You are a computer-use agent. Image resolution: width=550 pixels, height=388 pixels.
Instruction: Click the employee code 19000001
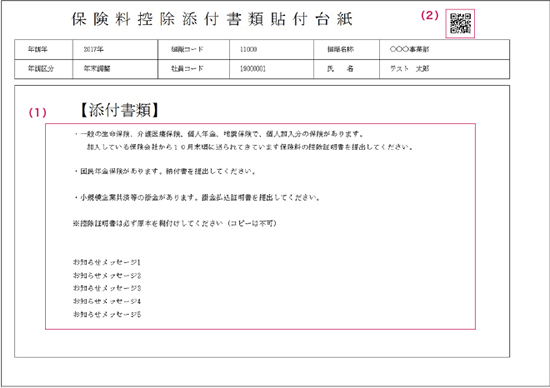[253, 69]
